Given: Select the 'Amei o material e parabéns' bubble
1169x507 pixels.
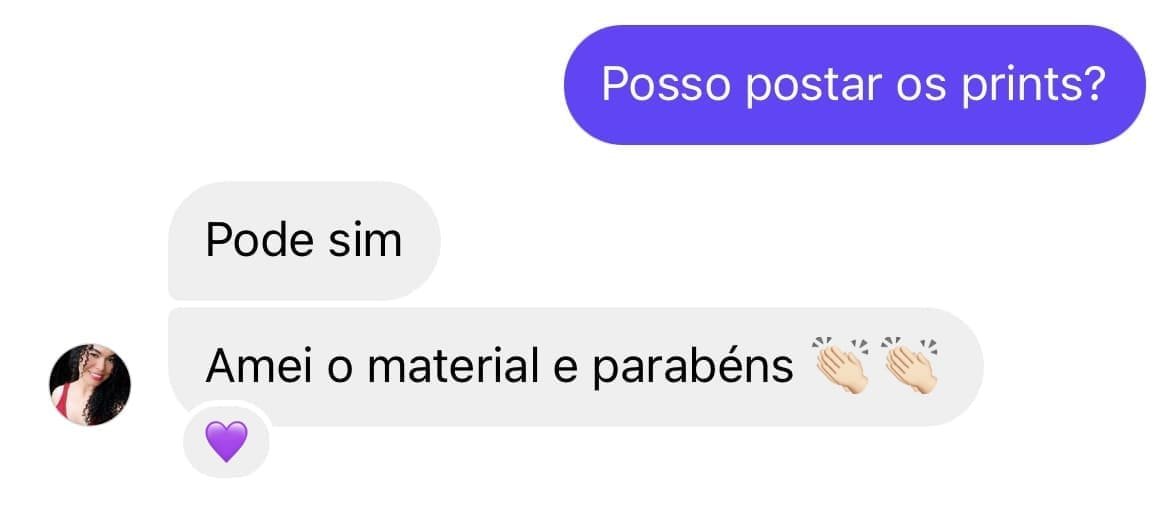Looking at the screenshot, I should pos(576,367).
